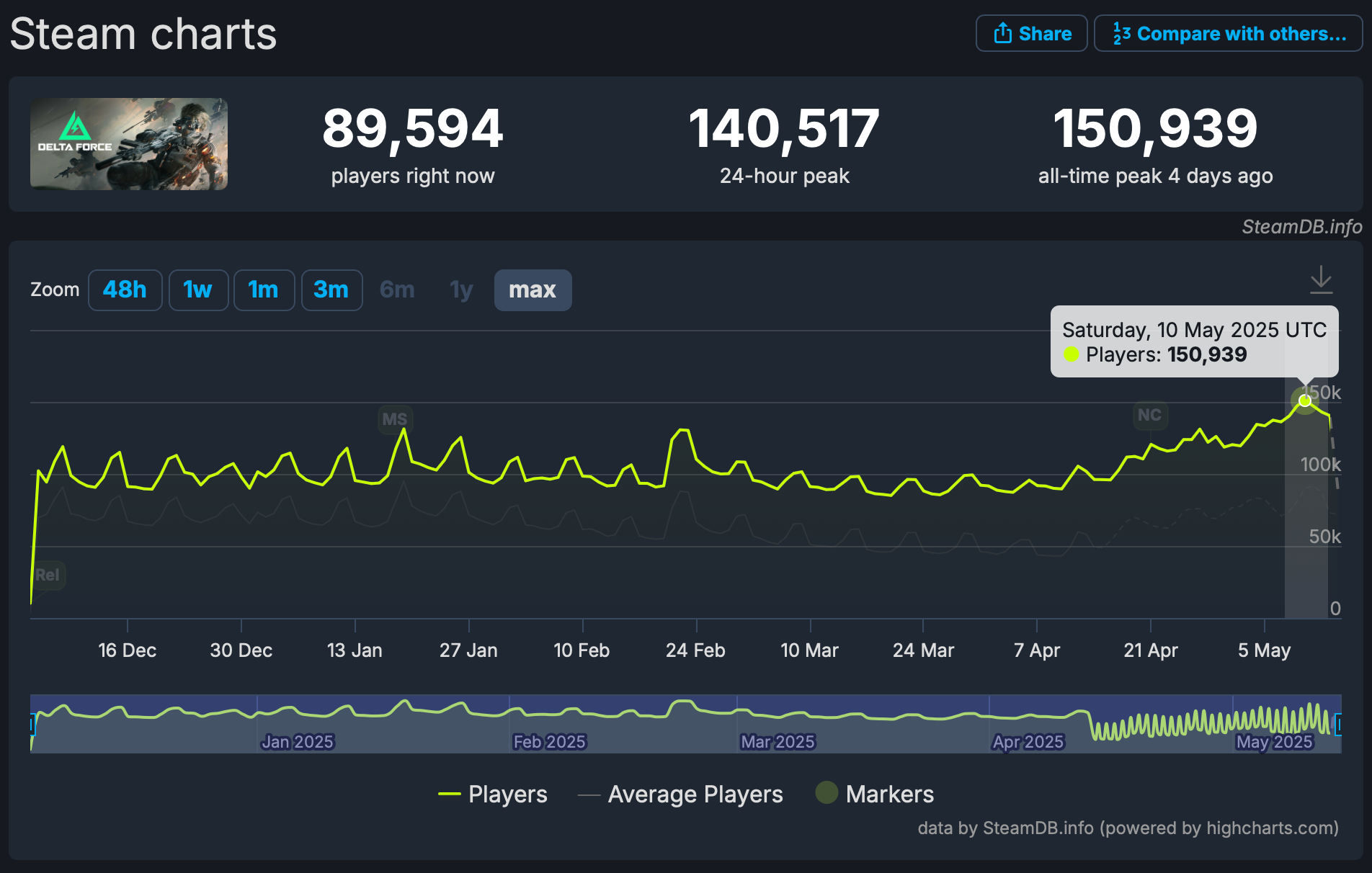1372x873 pixels.
Task: Set chart zoom to 1m
Action: point(264,290)
